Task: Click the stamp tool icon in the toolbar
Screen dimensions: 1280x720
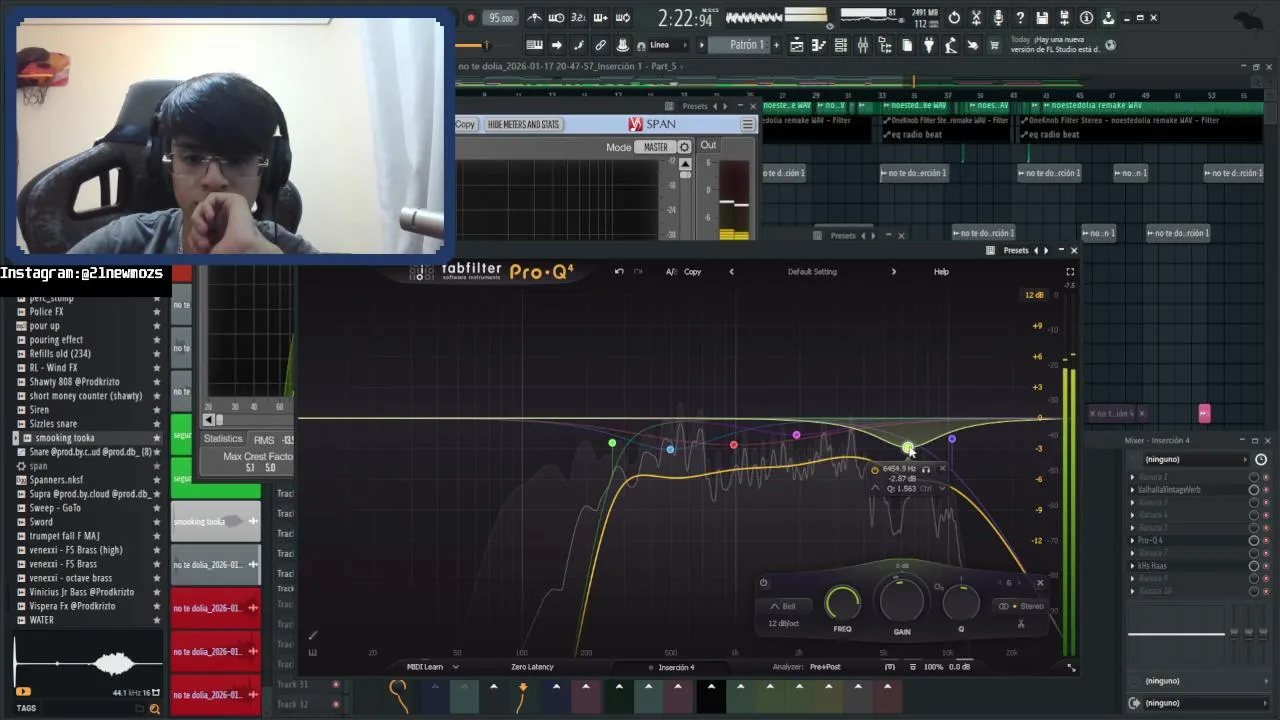Action: pyautogui.click(x=622, y=45)
